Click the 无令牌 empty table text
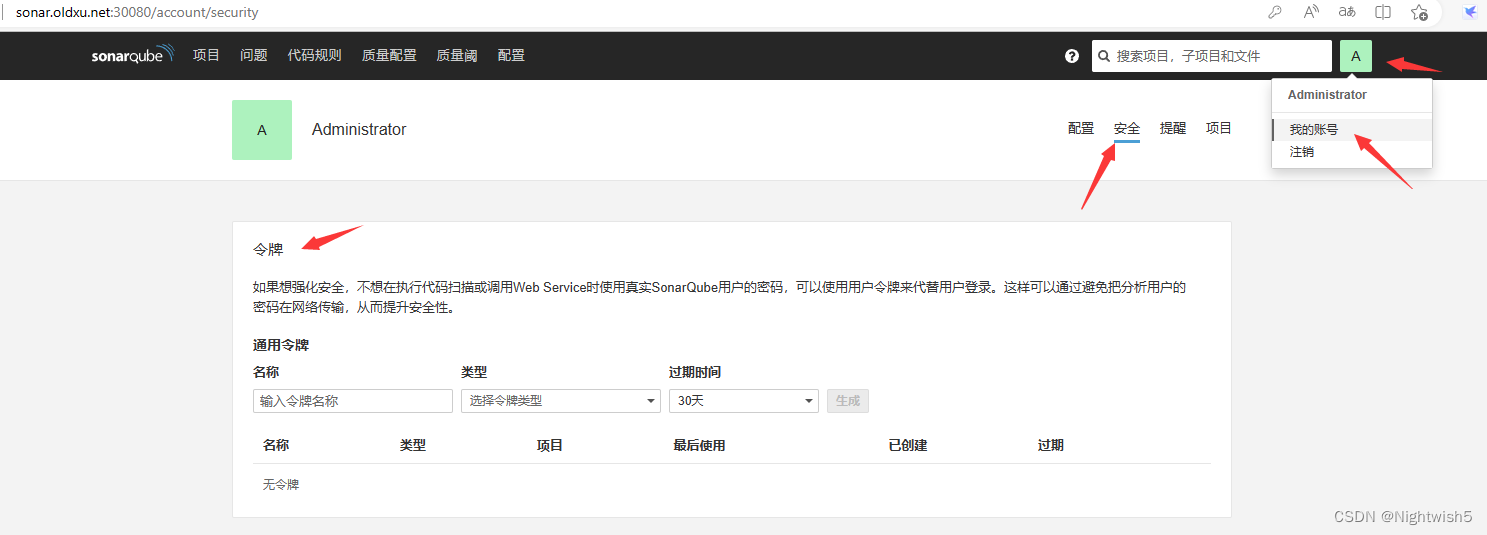 (x=281, y=485)
